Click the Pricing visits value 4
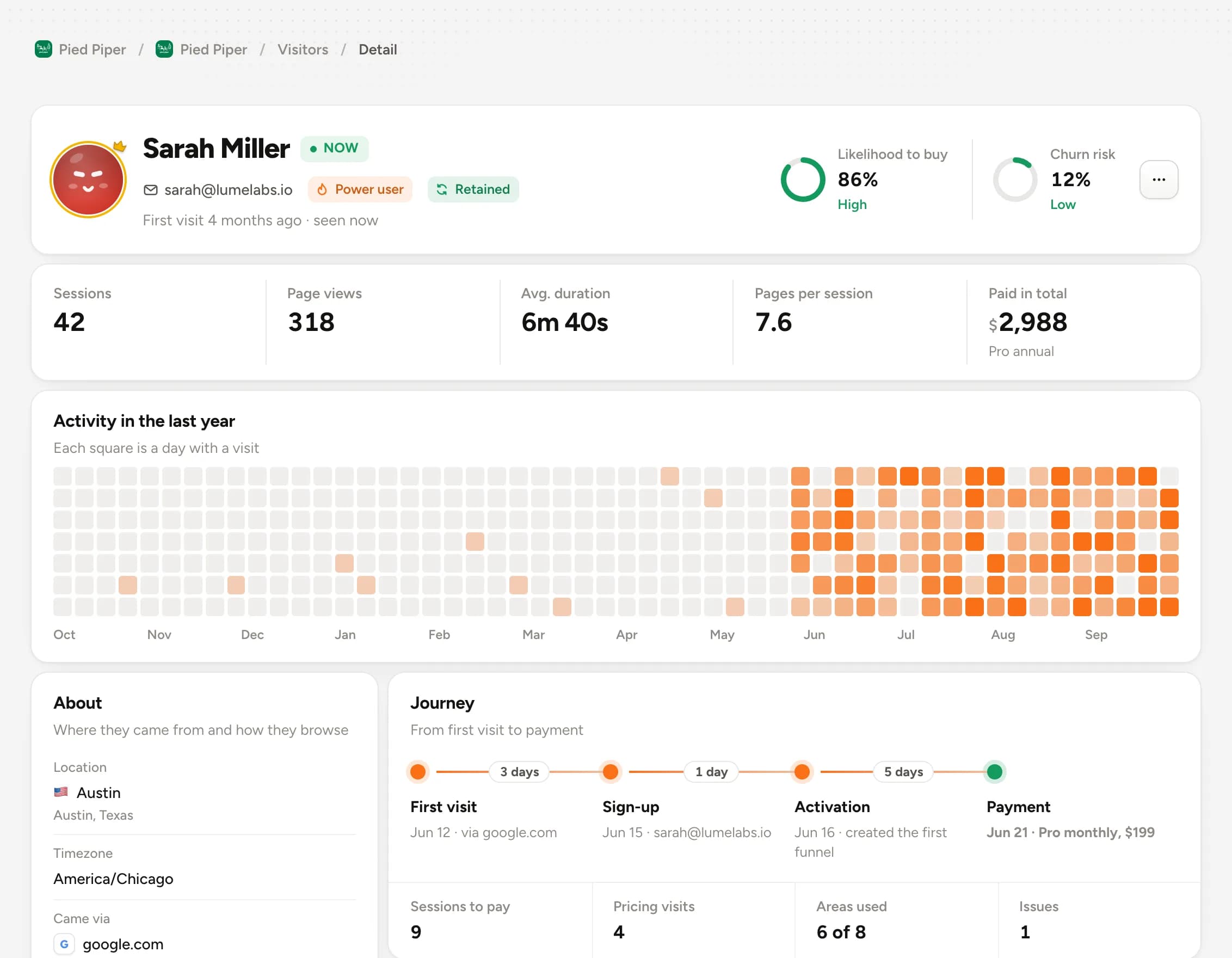The height and width of the screenshot is (958, 1232). 619,932
